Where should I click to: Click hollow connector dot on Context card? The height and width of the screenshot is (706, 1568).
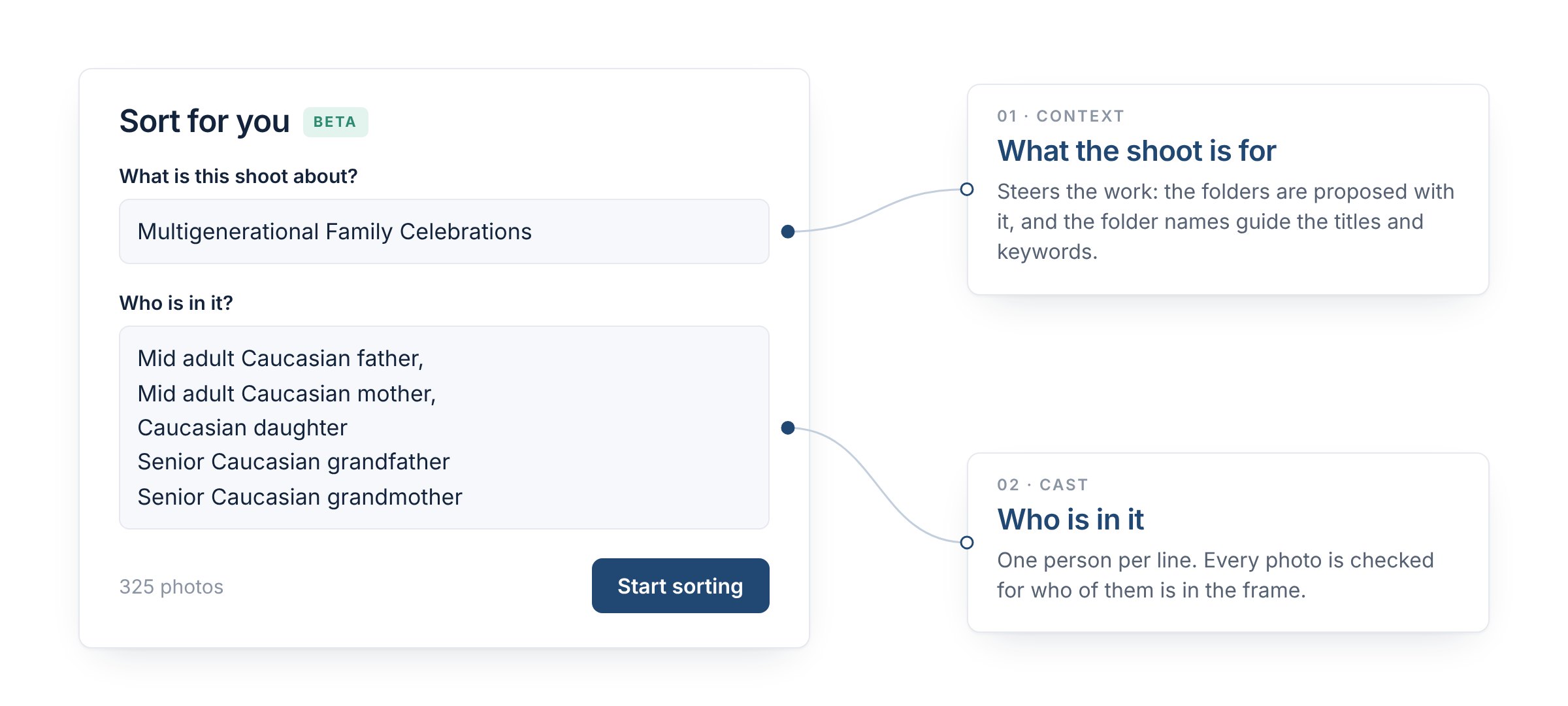tap(967, 190)
